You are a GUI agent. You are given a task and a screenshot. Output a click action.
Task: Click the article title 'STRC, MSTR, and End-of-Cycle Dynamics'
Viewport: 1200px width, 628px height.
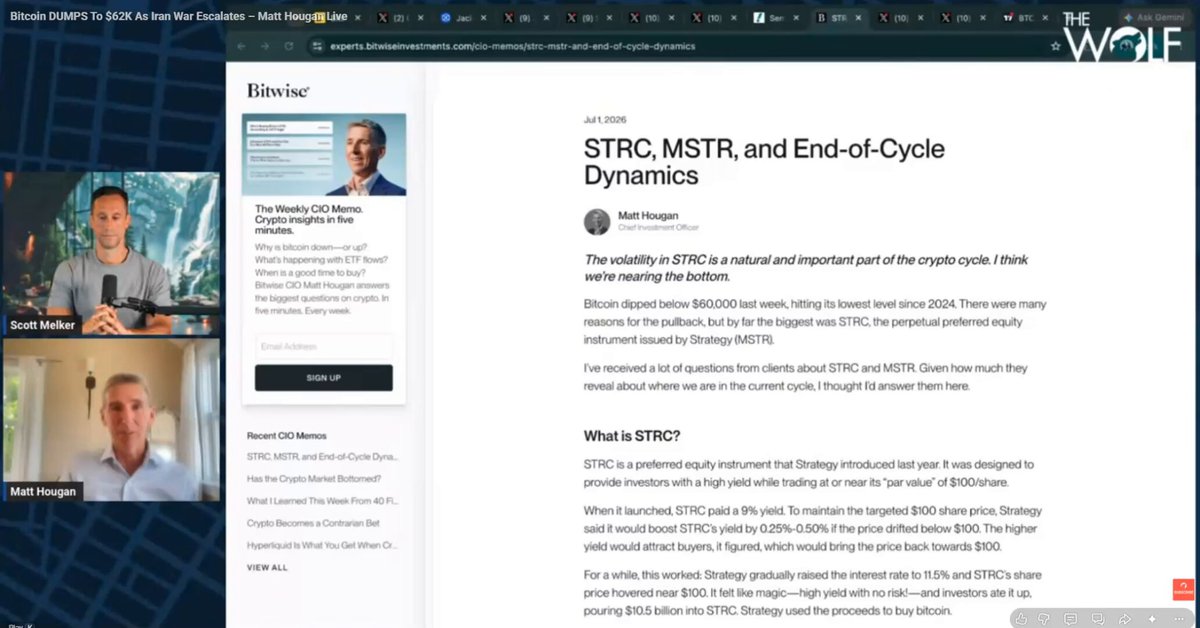click(x=764, y=162)
